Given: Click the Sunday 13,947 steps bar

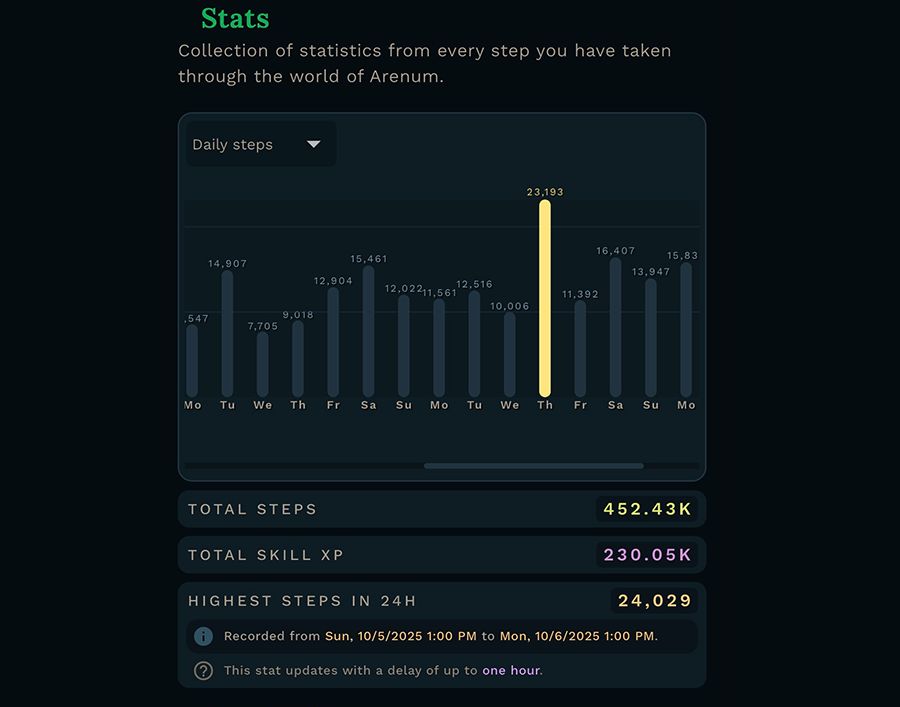Looking at the screenshot, I should click(x=651, y=338).
